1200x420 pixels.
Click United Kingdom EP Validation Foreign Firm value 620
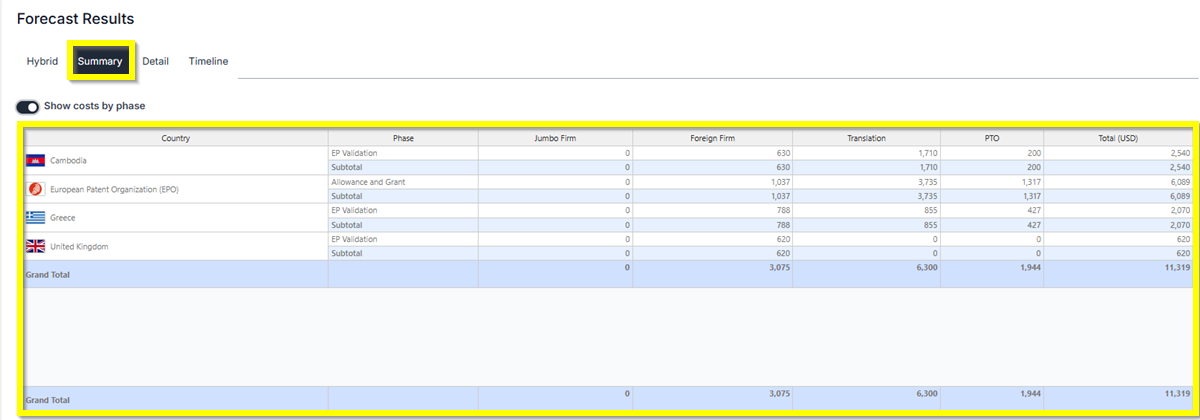783,239
